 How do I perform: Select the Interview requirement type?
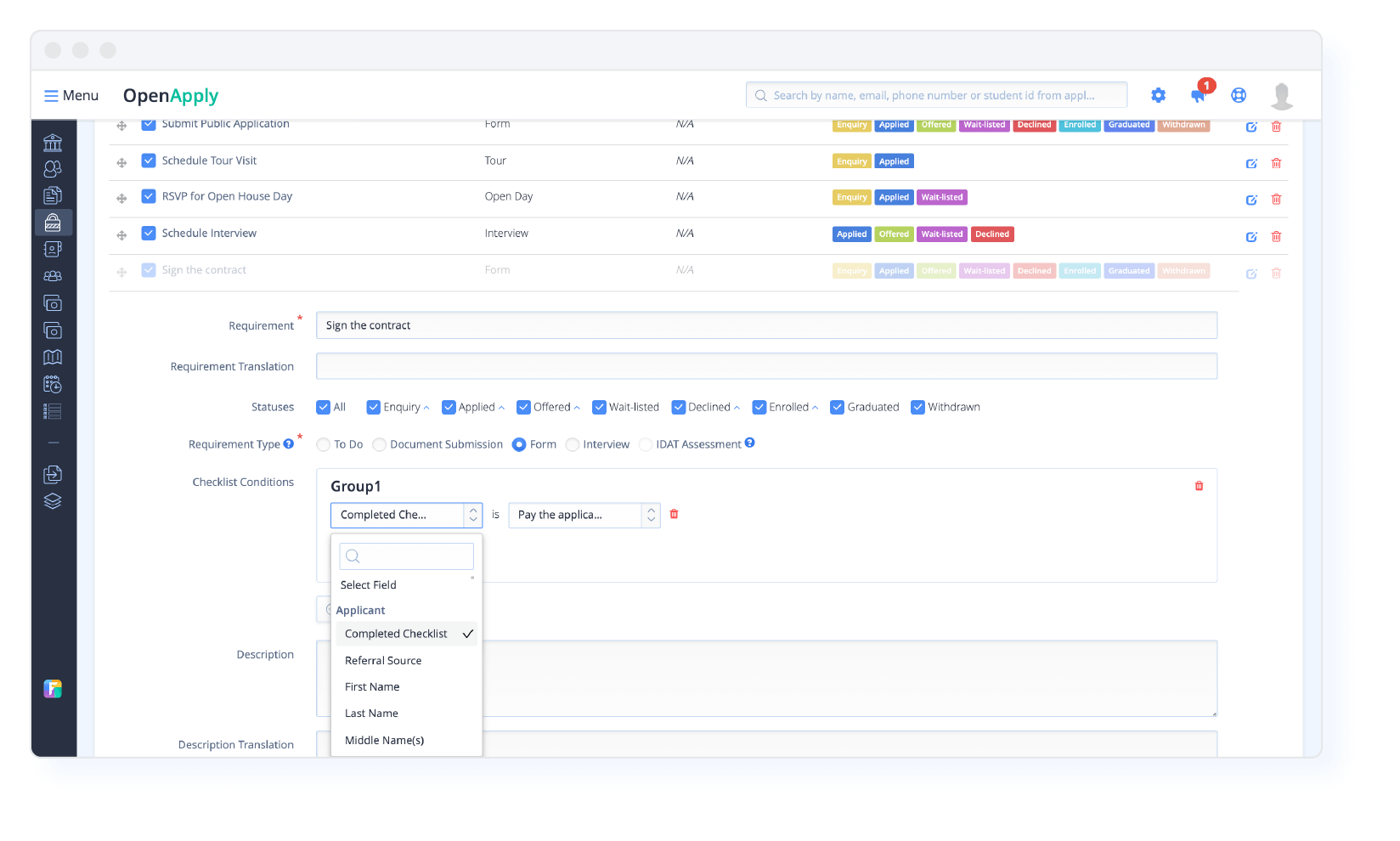tap(573, 444)
